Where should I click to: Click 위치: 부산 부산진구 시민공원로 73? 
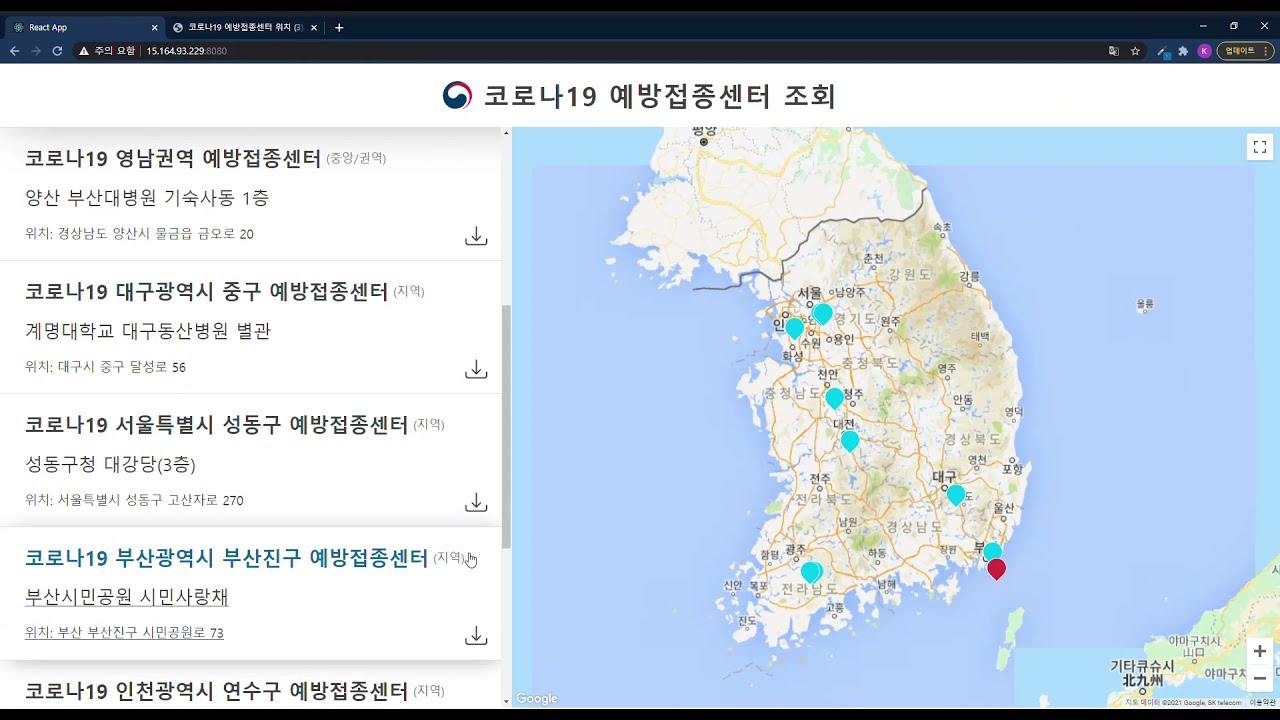click(x=124, y=633)
